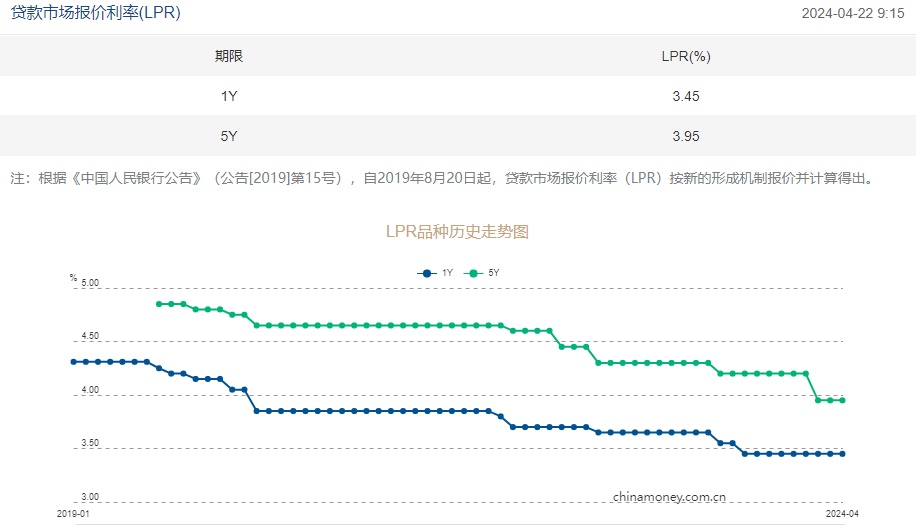Click the LPR(%) column header
The height and width of the screenshot is (525, 916).
(x=686, y=56)
